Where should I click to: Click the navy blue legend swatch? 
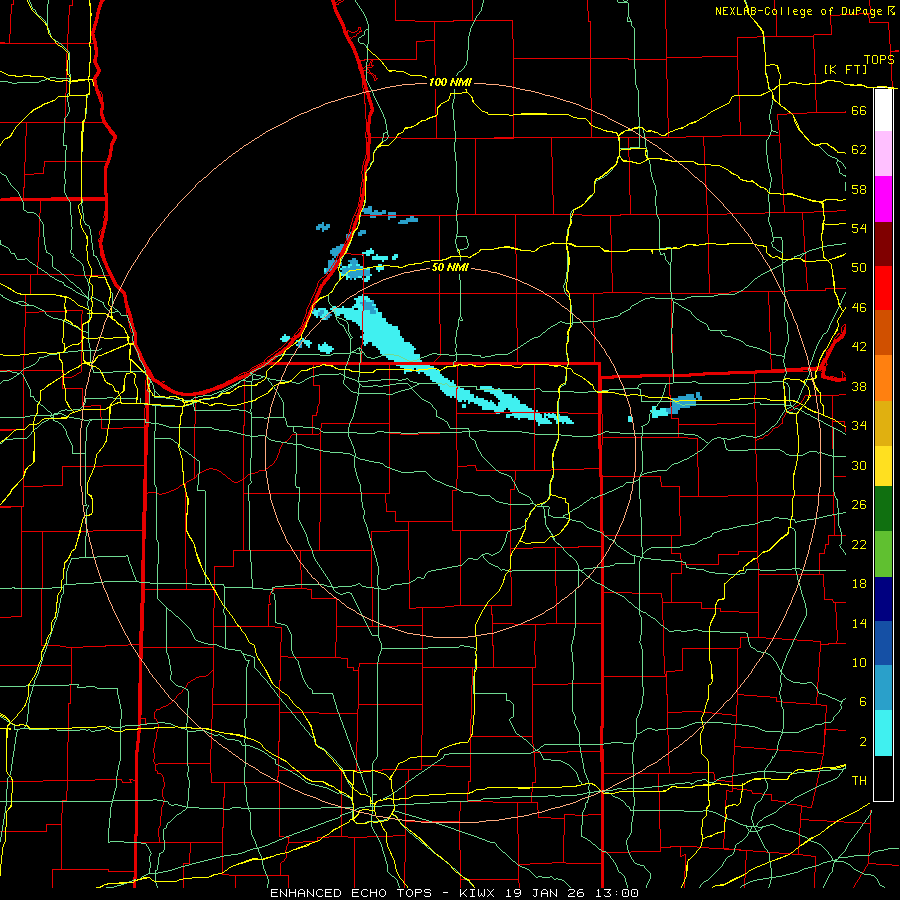pyautogui.click(x=883, y=599)
